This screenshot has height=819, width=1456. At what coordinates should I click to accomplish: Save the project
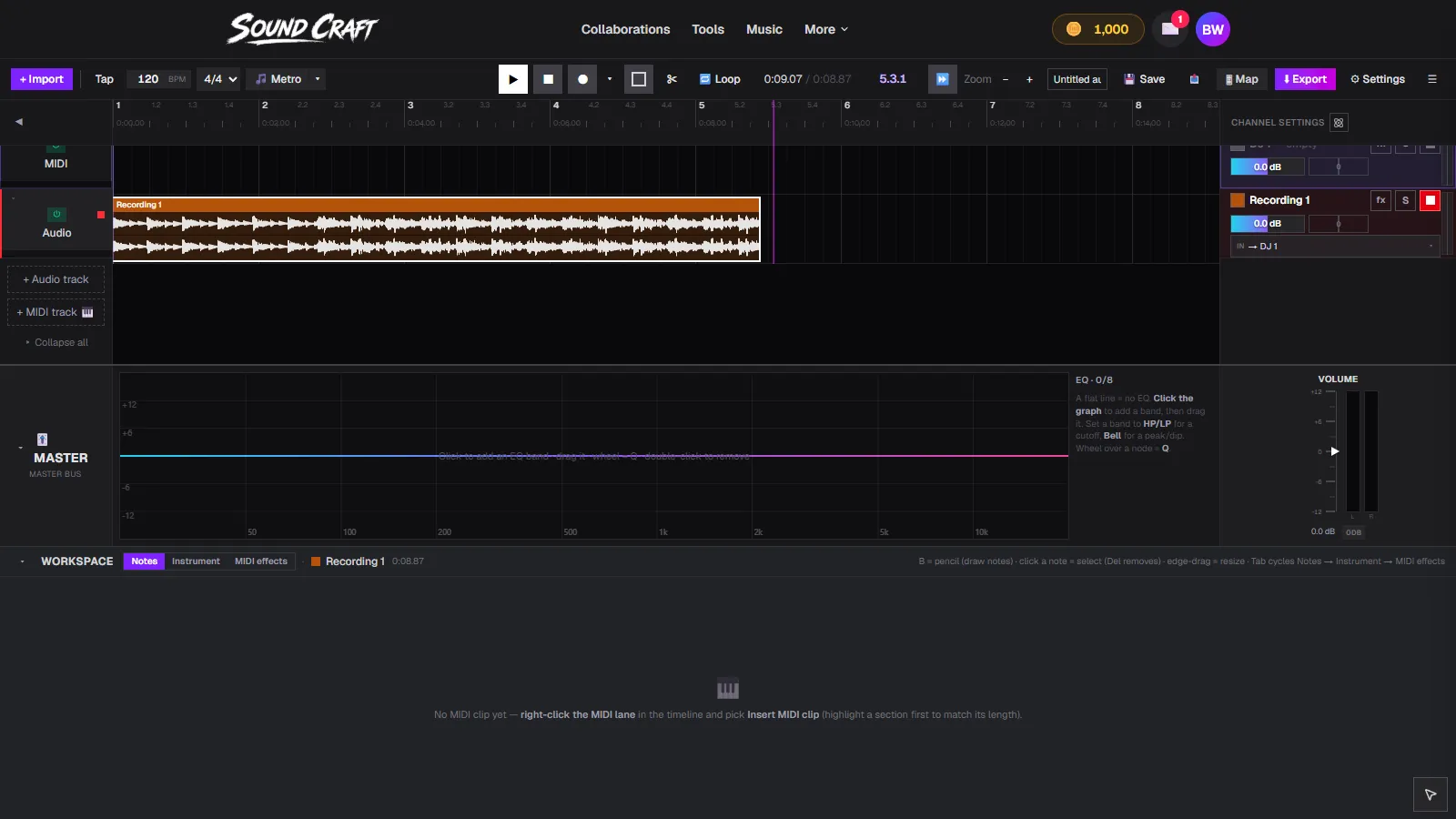(1145, 79)
